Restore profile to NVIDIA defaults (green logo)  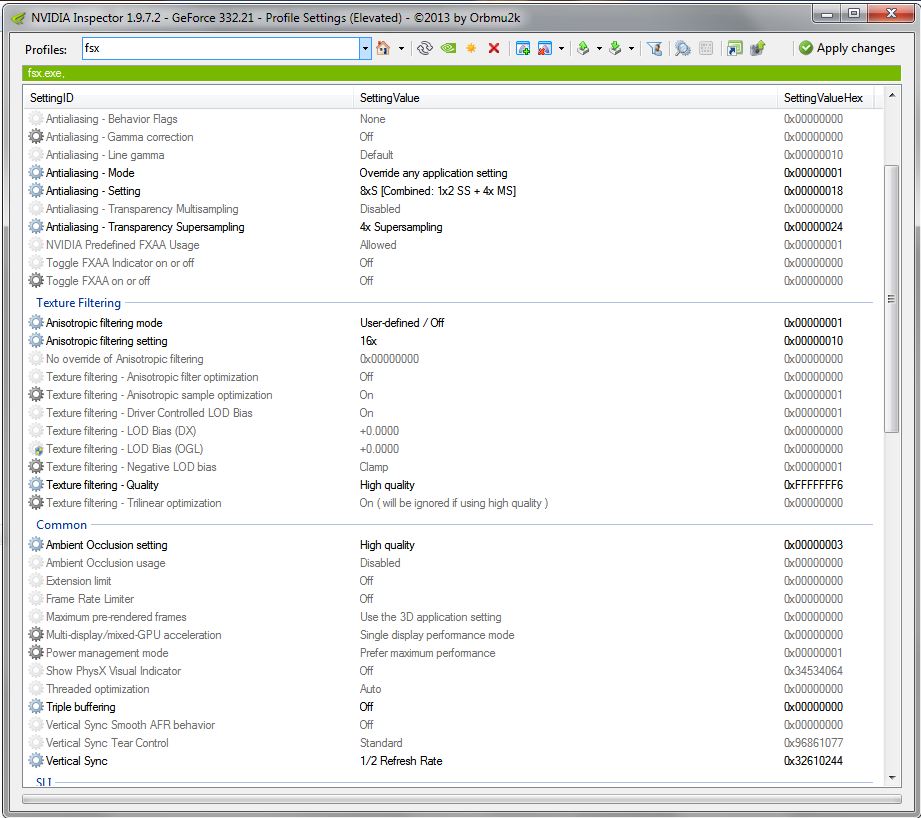[x=448, y=48]
